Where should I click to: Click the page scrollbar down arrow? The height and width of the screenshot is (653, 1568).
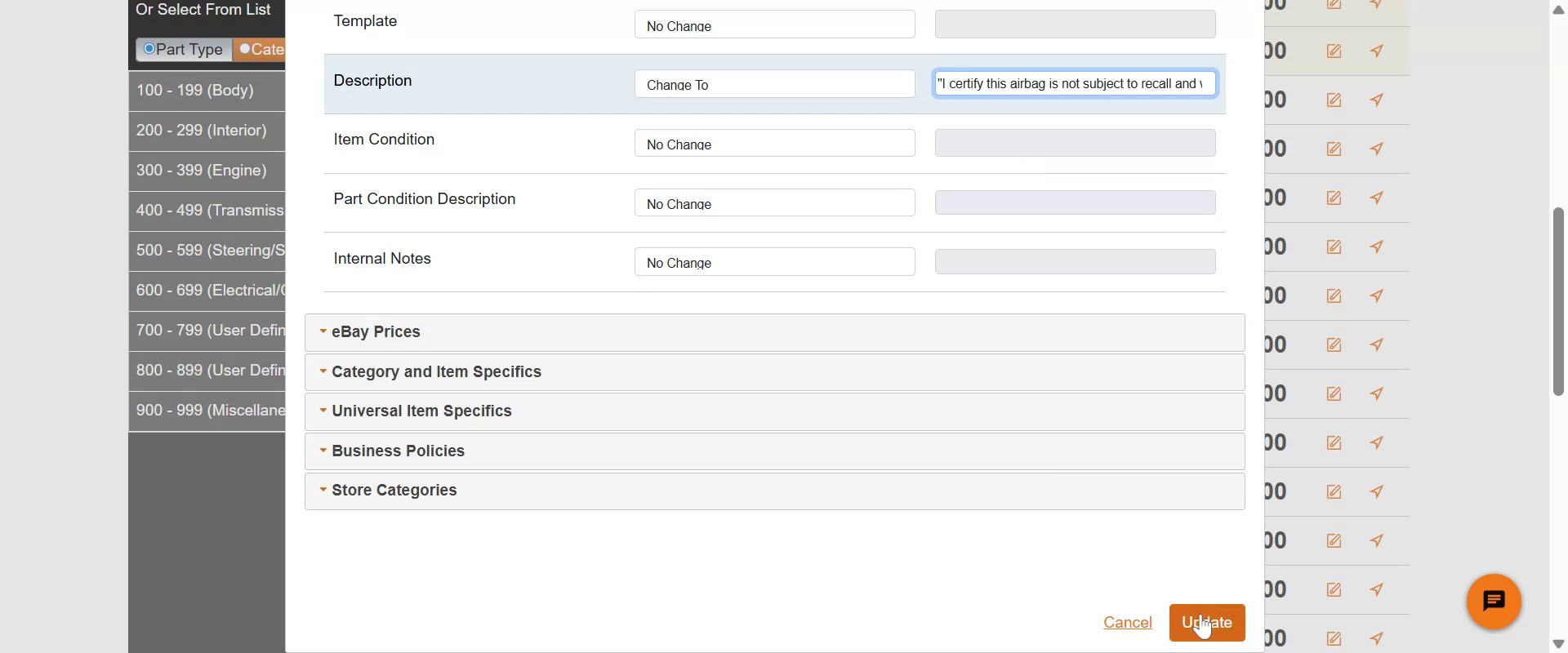[1558, 644]
